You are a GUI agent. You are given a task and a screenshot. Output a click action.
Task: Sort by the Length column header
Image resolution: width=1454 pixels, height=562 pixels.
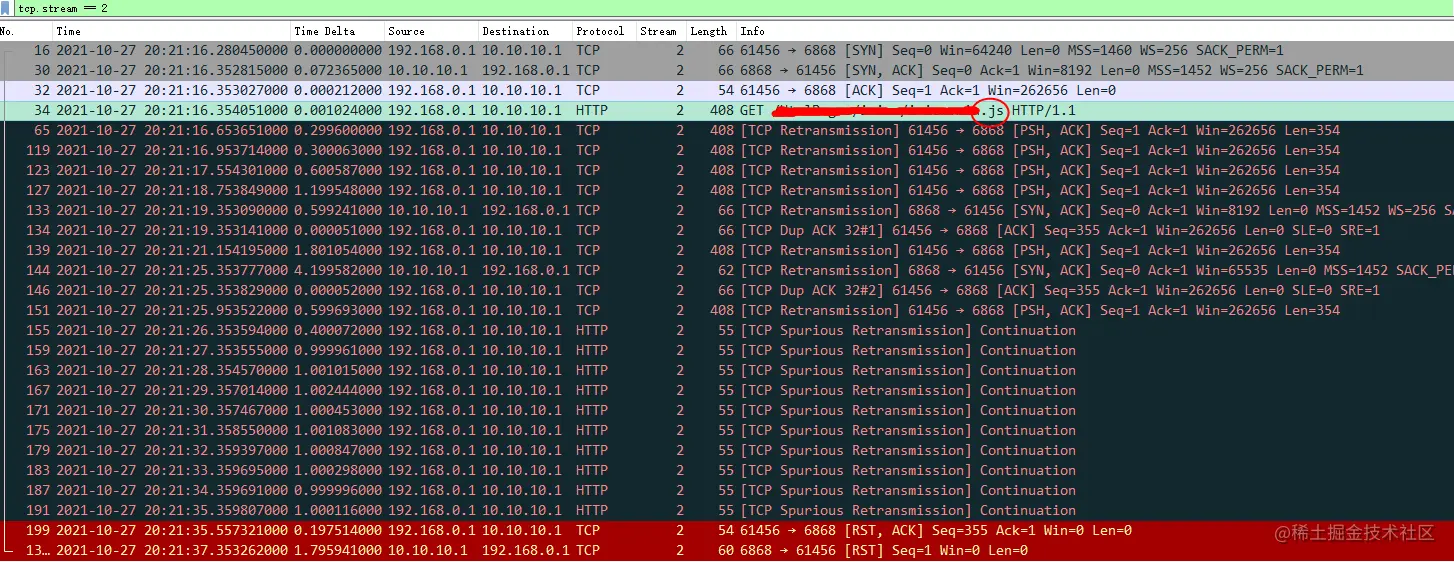[712, 31]
